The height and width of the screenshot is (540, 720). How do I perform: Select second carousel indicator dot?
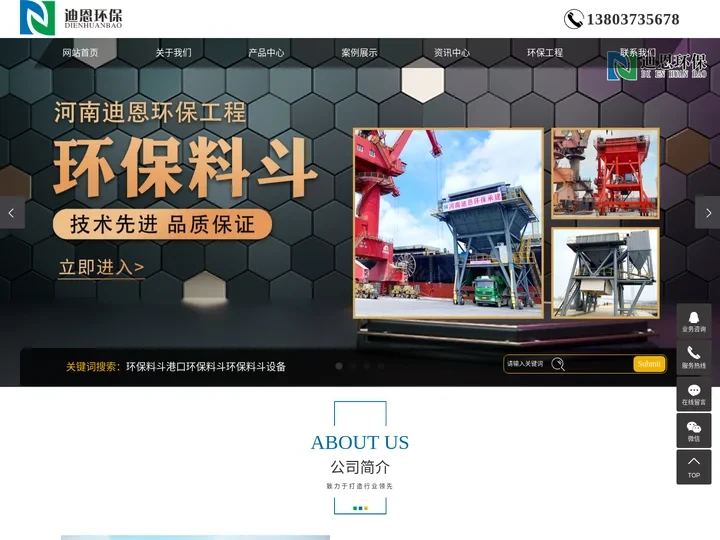(353, 366)
